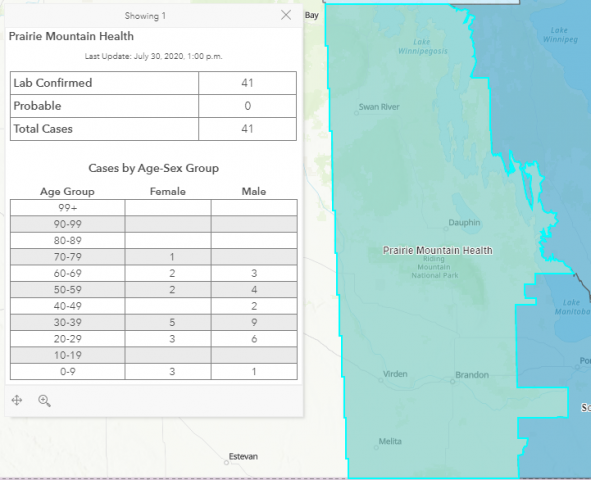Click the 50-59 age group label
591x480 pixels.
pos(67,290)
